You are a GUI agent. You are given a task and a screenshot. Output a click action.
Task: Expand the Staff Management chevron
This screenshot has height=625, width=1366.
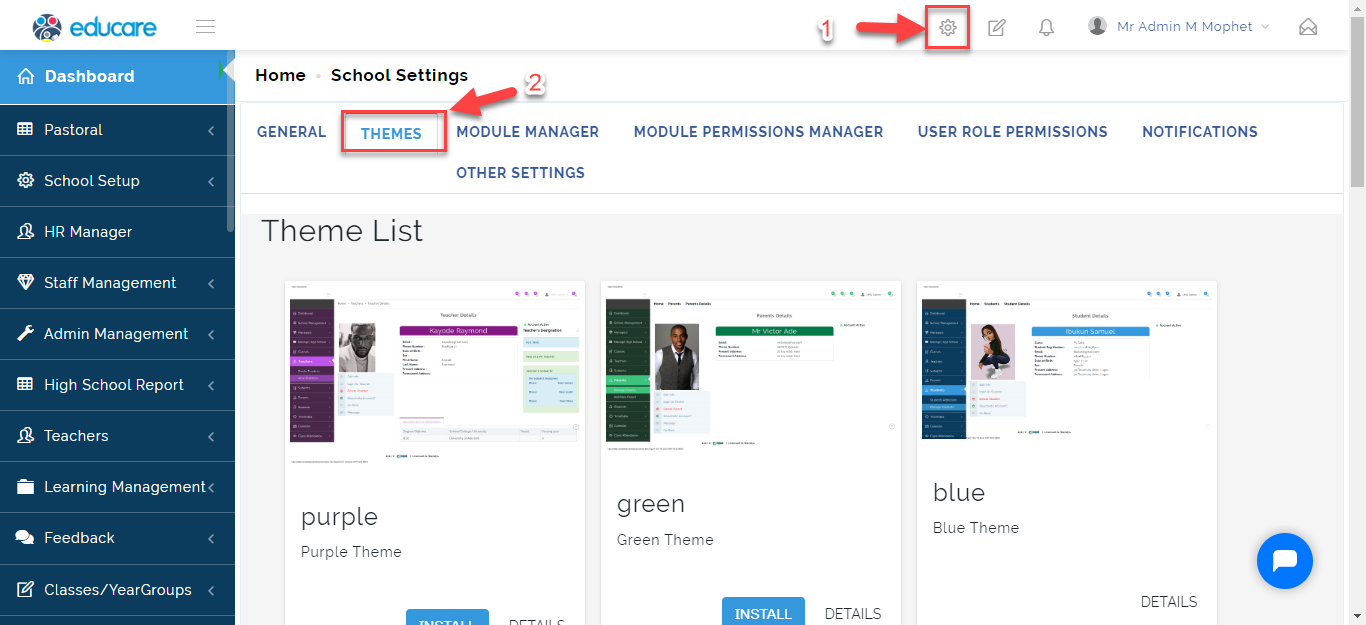tap(211, 284)
